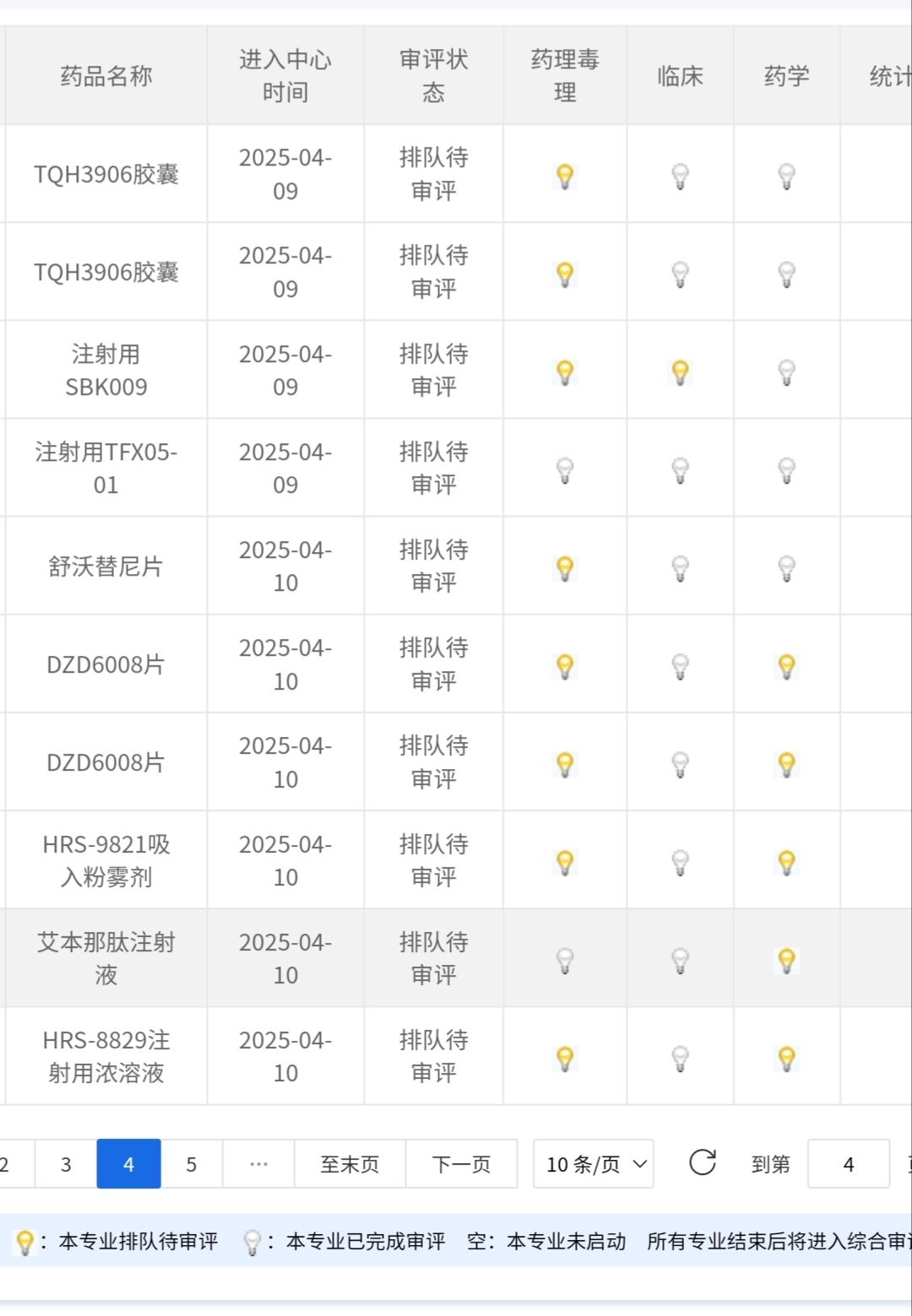The image size is (912, 1316).
Task: Click yellow 药学 bulb for 艾本那肽注射液
Action: click(x=786, y=960)
